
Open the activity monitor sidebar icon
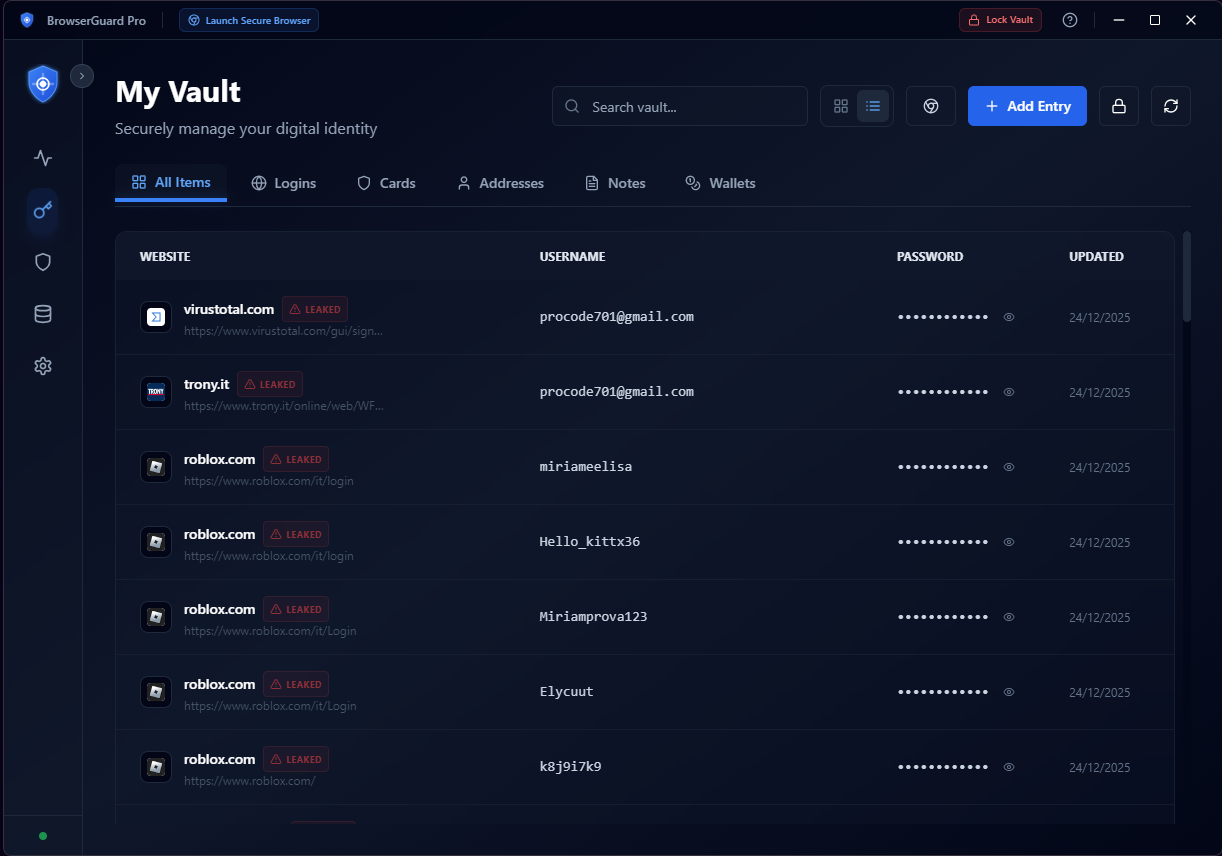click(42, 158)
